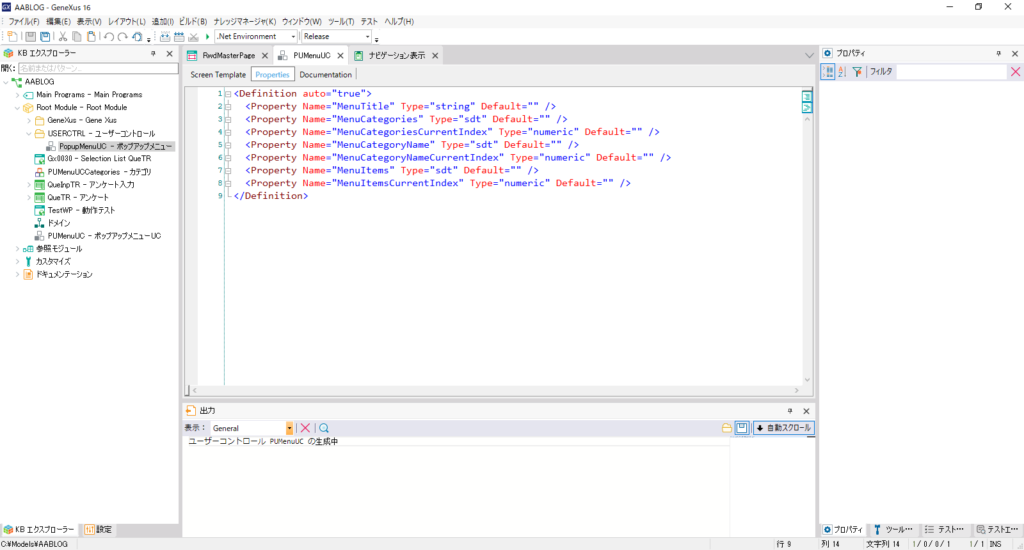Open the Documentation sub-tab

click(325, 74)
